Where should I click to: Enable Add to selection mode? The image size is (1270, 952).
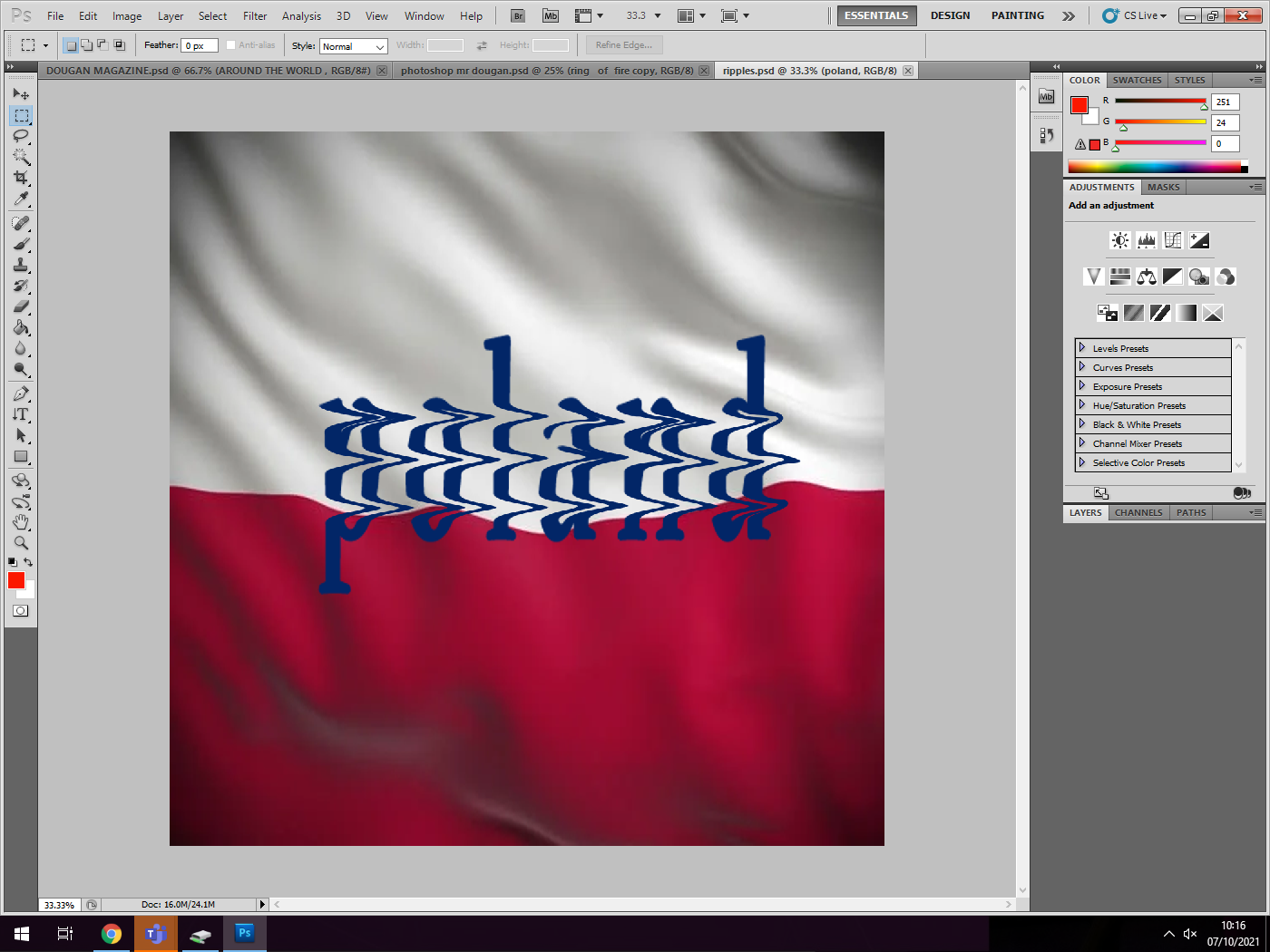point(86,45)
